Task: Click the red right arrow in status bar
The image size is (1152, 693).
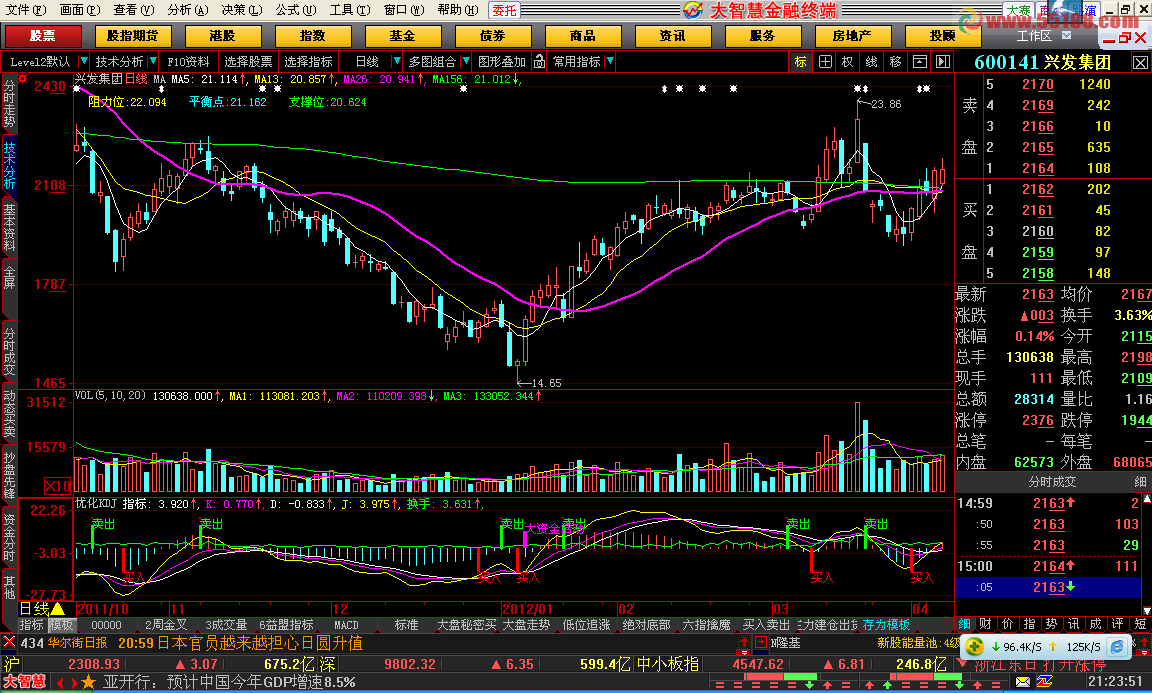Action: (x=74, y=683)
